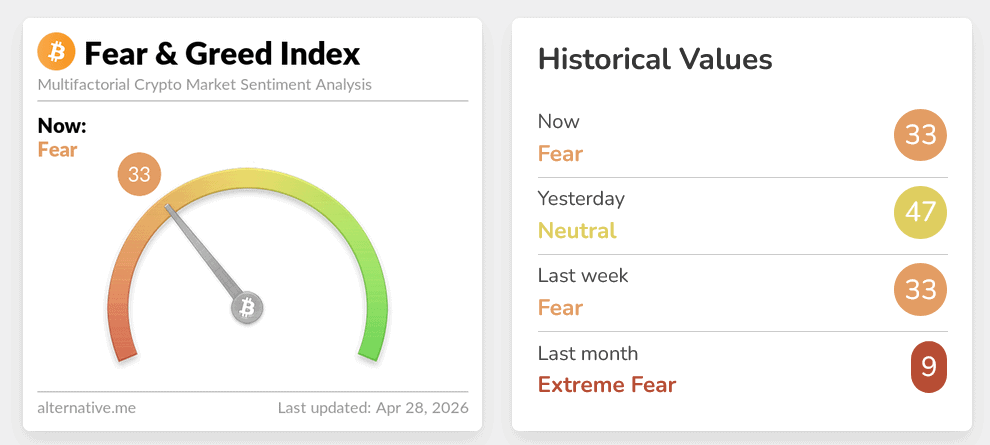Click the orange Bitcoin logo icon
The width and height of the screenshot is (990, 445).
(x=56, y=52)
